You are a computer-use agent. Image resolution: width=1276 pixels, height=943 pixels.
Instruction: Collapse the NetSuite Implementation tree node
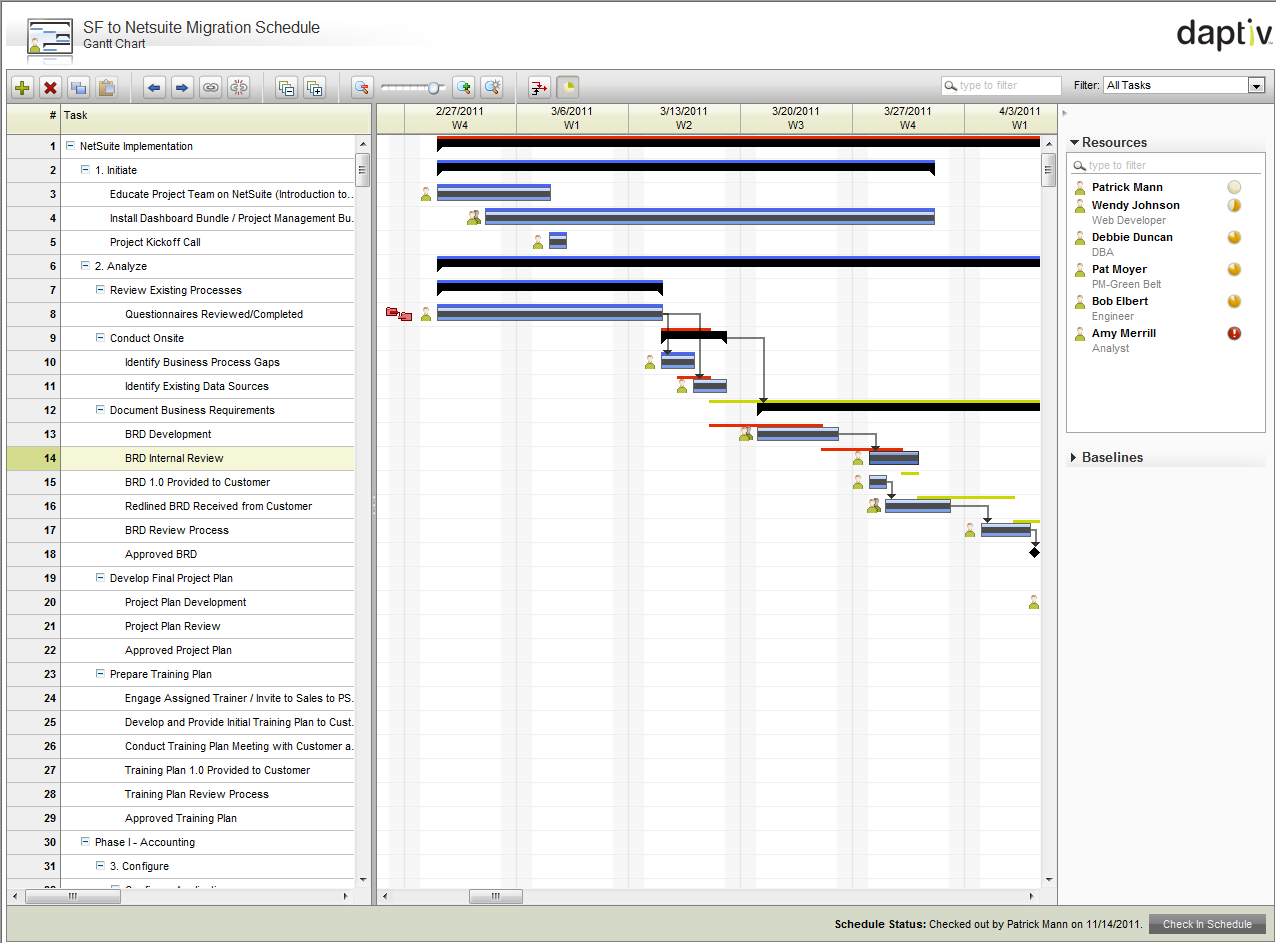(70, 146)
